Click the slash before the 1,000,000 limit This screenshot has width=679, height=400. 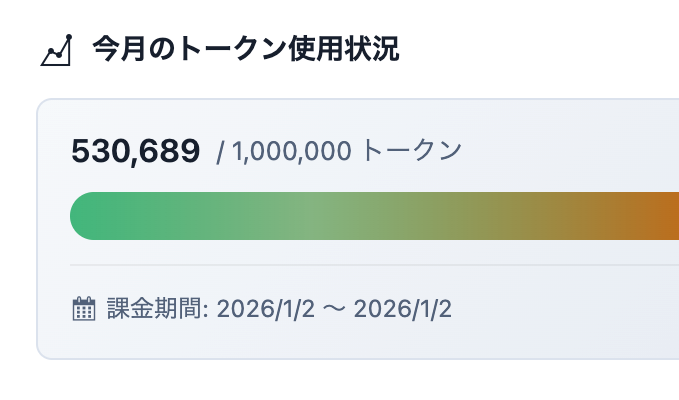click(221, 152)
